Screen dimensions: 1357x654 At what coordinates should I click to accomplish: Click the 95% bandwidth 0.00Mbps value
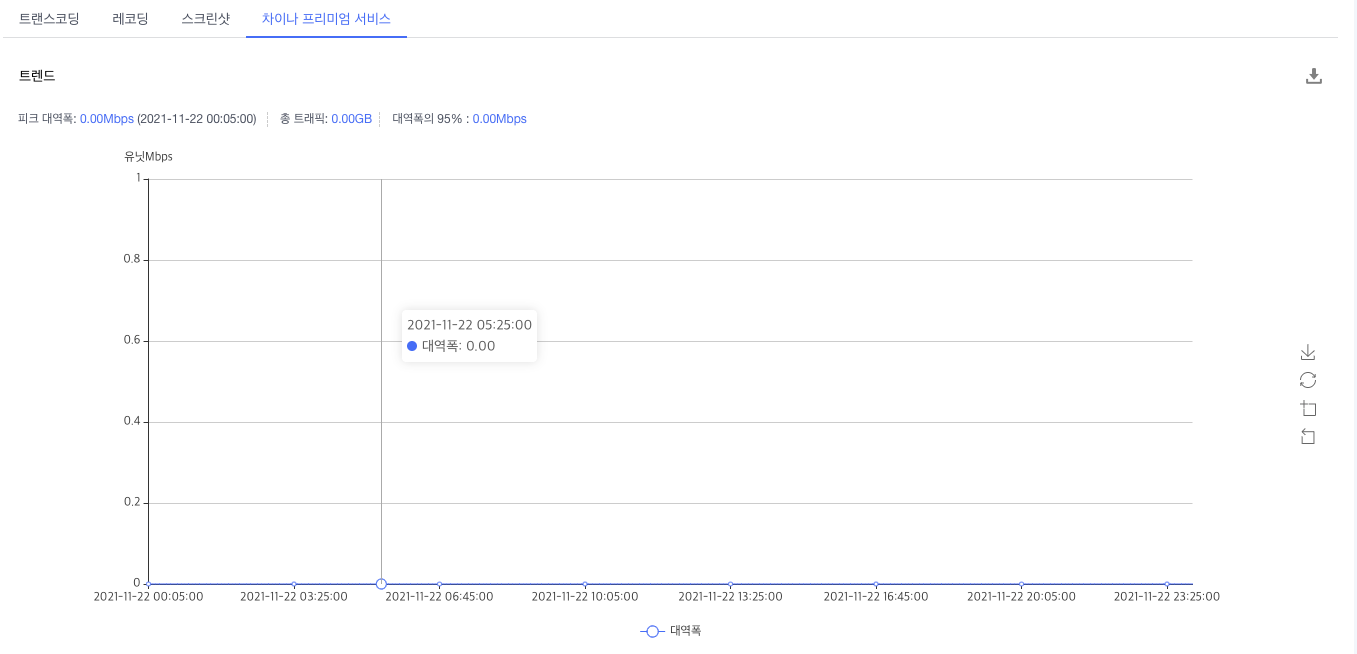pos(499,119)
